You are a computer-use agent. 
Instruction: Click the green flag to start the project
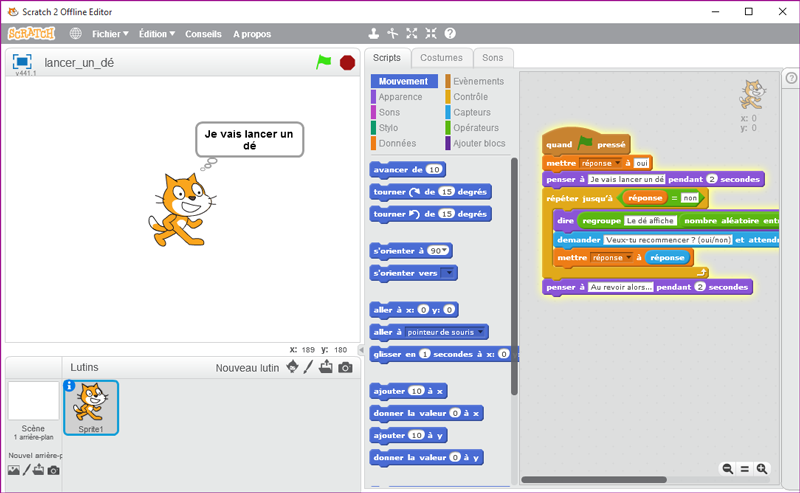(x=323, y=62)
